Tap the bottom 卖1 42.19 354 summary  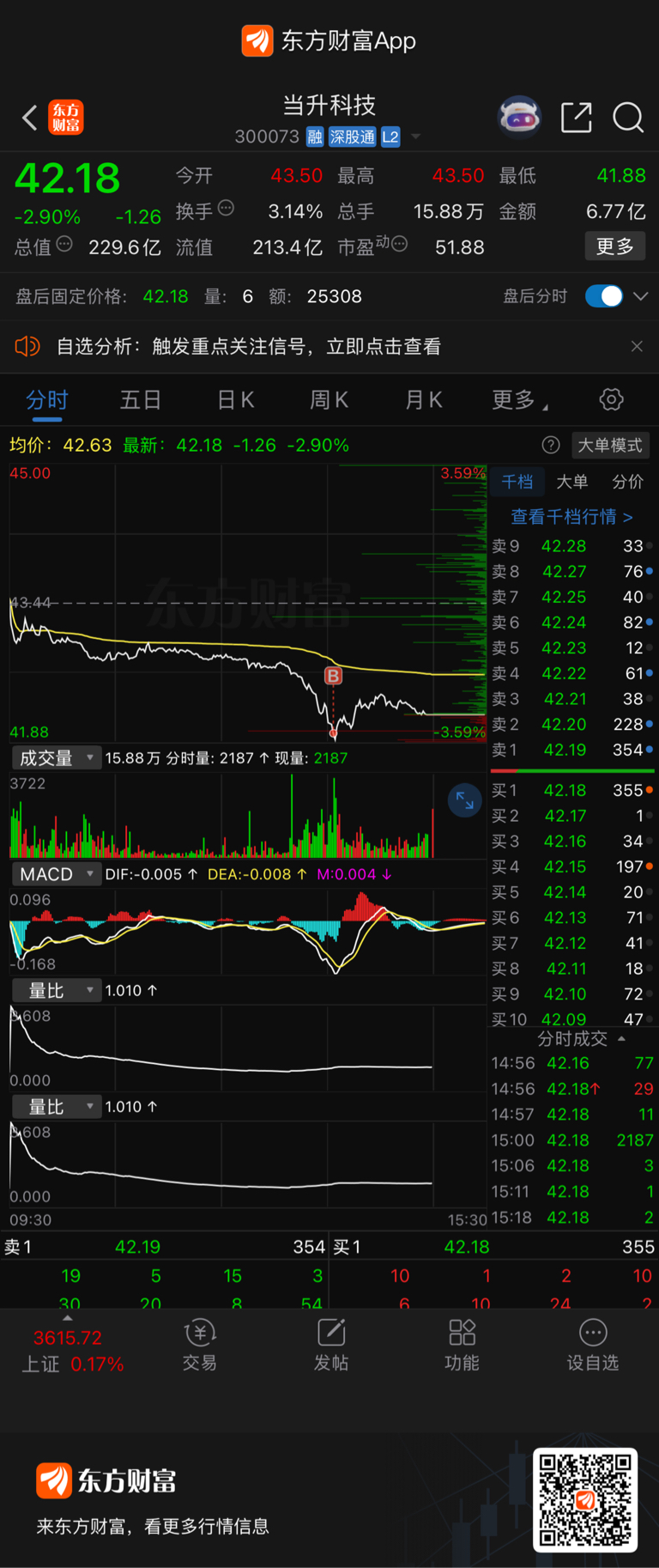[165, 1247]
